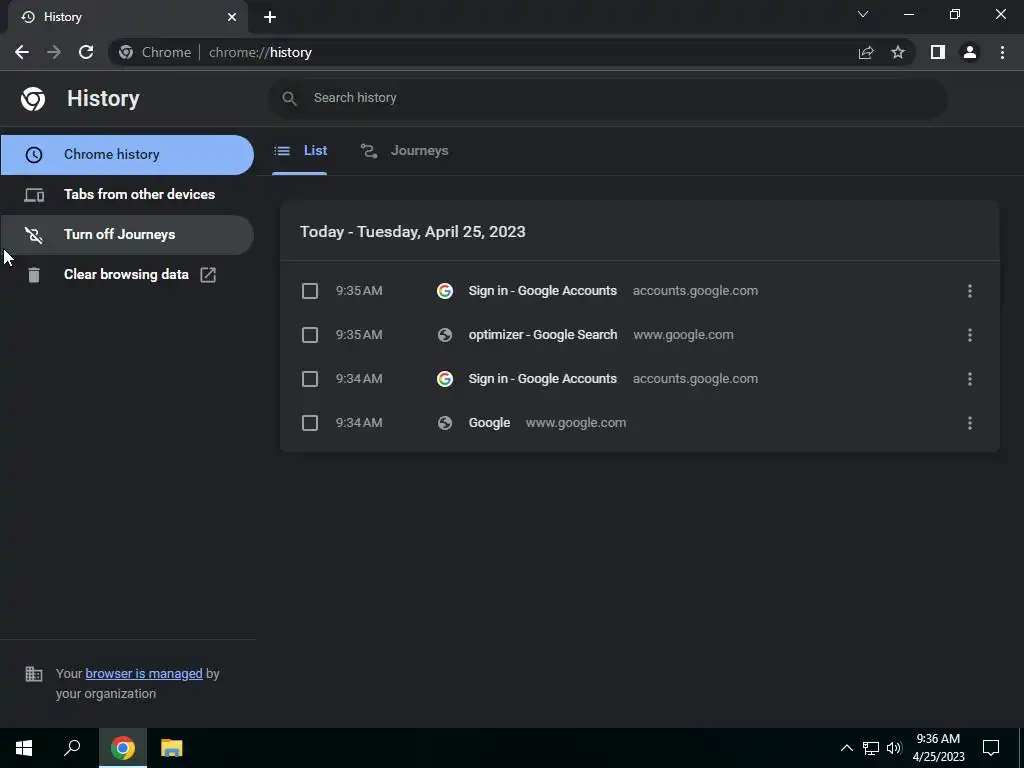The height and width of the screenshot is (768, 1024).
Task: Open Tabs from other devices
Action: (x=127, y=195)
